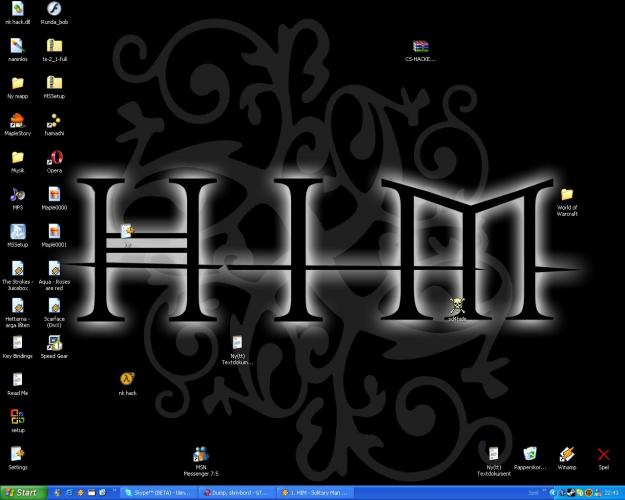Viewport: 625px width, 500px height.
Task: Select the Runda_bob Flash file
Action: click(x=54, y=10)
